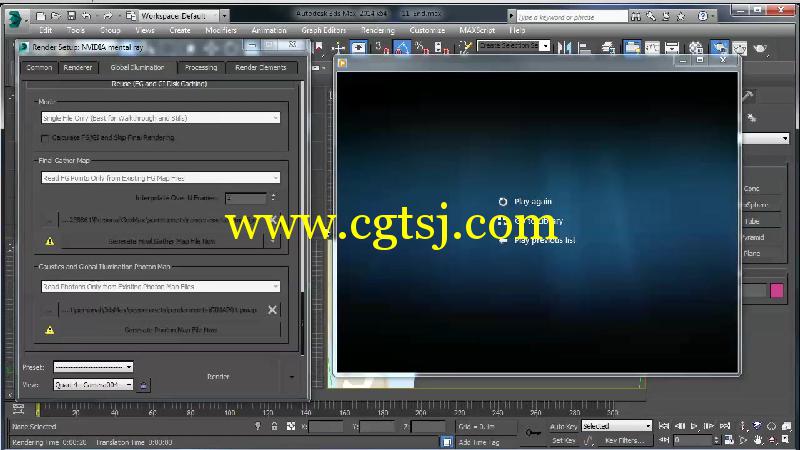
Task: Click the binoculars search icon in title bar
Action: tap(636, 16)
